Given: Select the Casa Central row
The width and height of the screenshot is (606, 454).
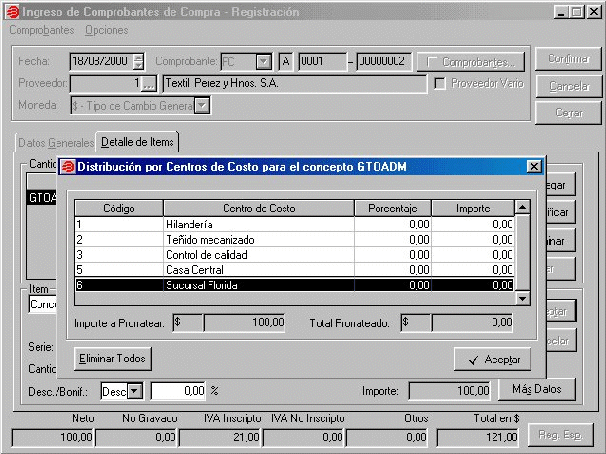Looking at the screenshot, I should point(258,270).
